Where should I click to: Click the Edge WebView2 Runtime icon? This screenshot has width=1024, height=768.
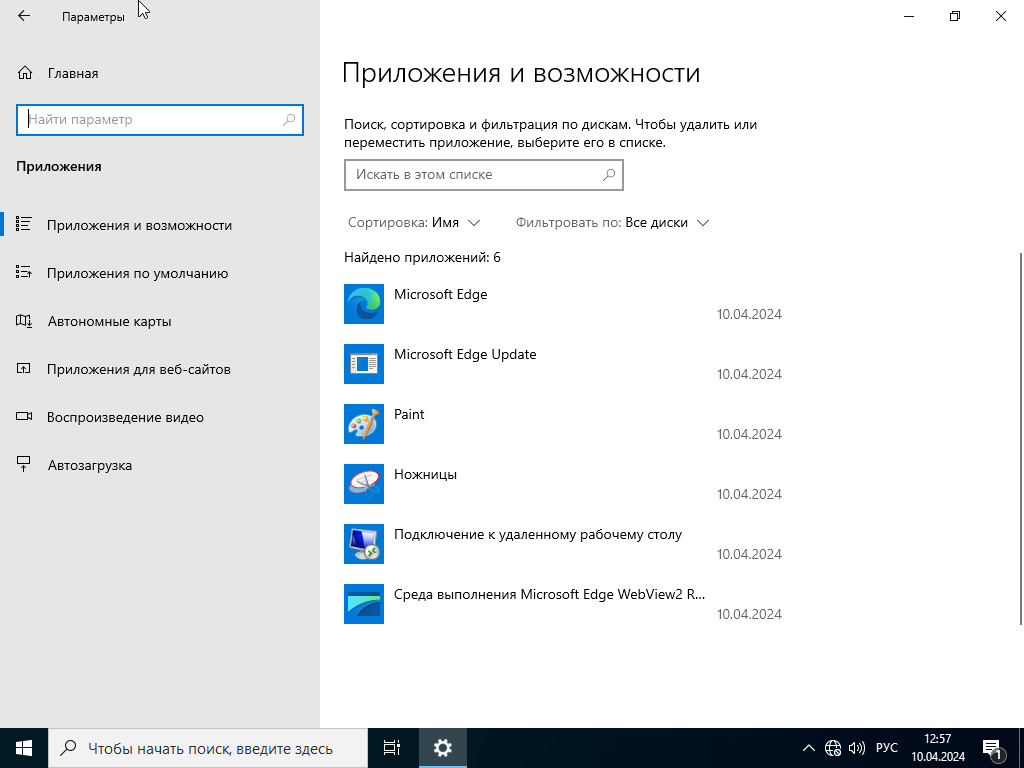click(364, 604)
